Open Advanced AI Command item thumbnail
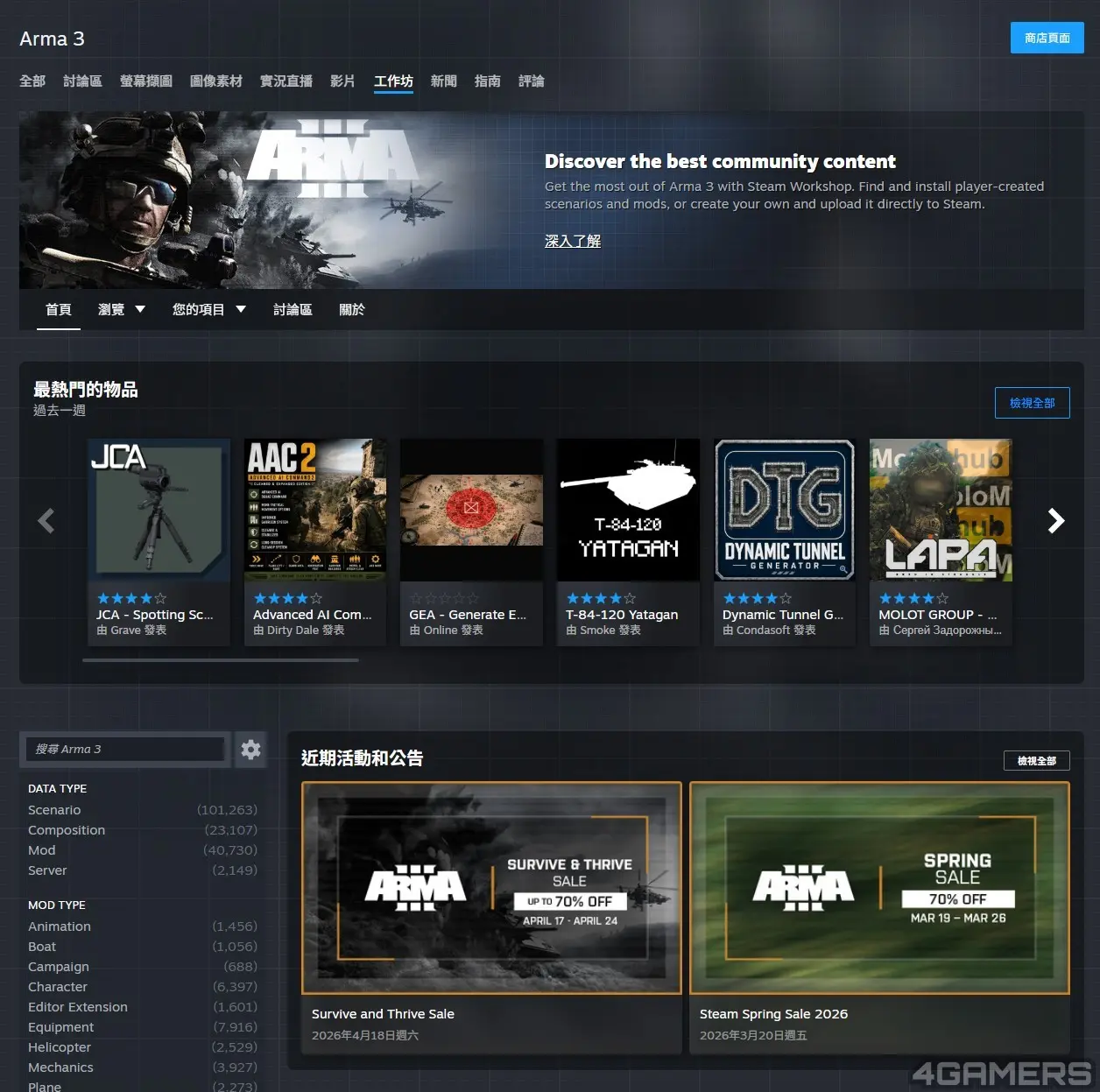1100x1092 pixels. pyautogui.click(x=315, y=510)
